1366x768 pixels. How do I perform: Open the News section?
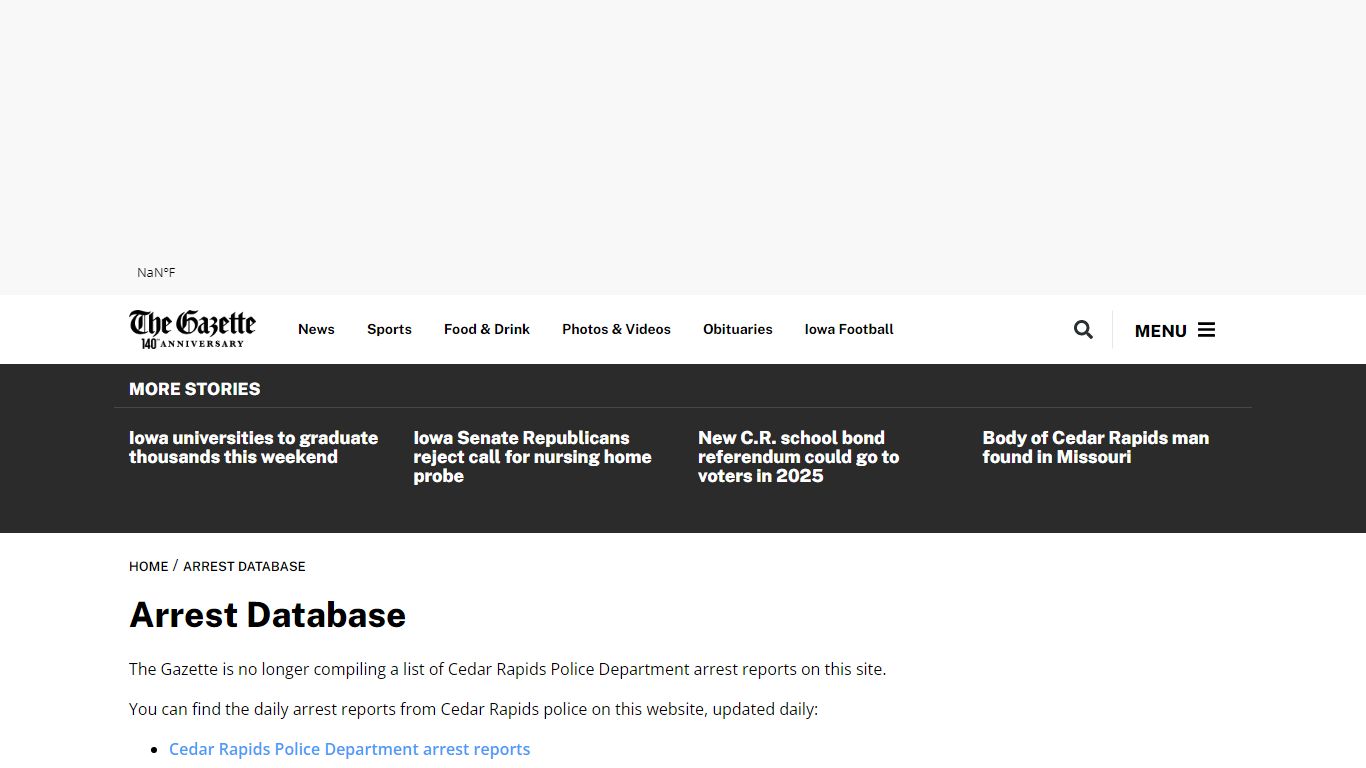pyautogui.click(x=316, y=329)
